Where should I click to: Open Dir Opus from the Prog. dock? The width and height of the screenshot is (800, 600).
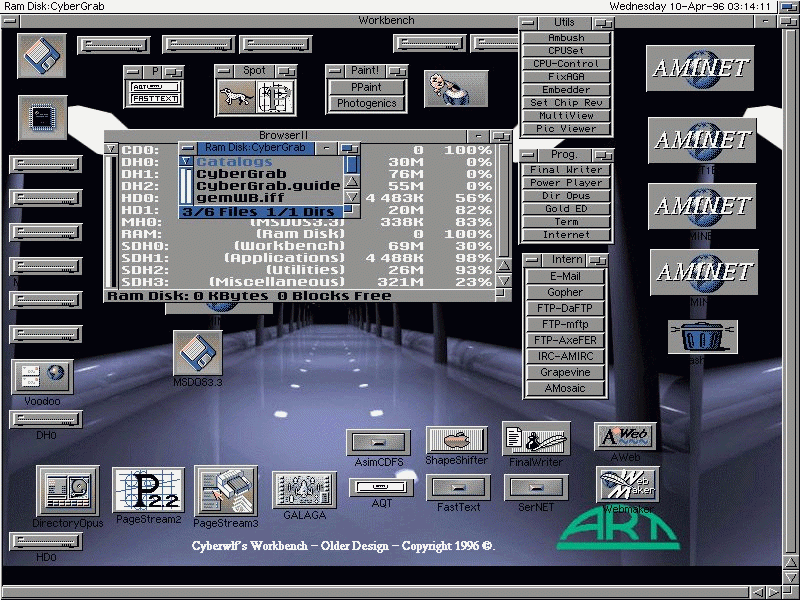pyautogui.click(x=566, y=195)
